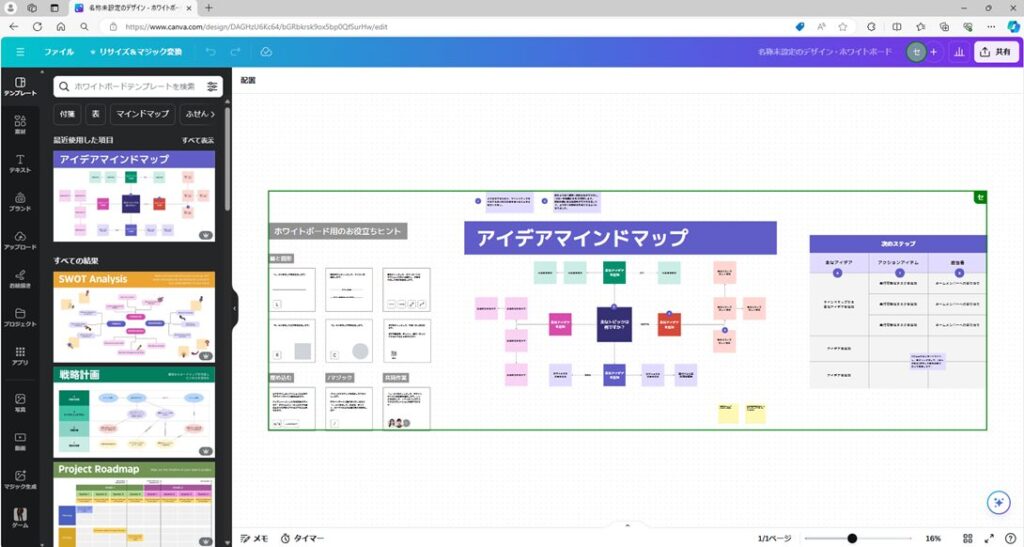Click the Canva magic assistant sparkle button
Image resolution: width=1024 pixels, height=547 pixels.
pos(996,503)
